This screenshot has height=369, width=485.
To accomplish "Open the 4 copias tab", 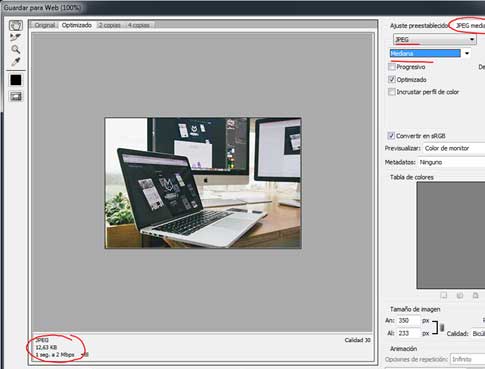I will (x=139, y=25).
